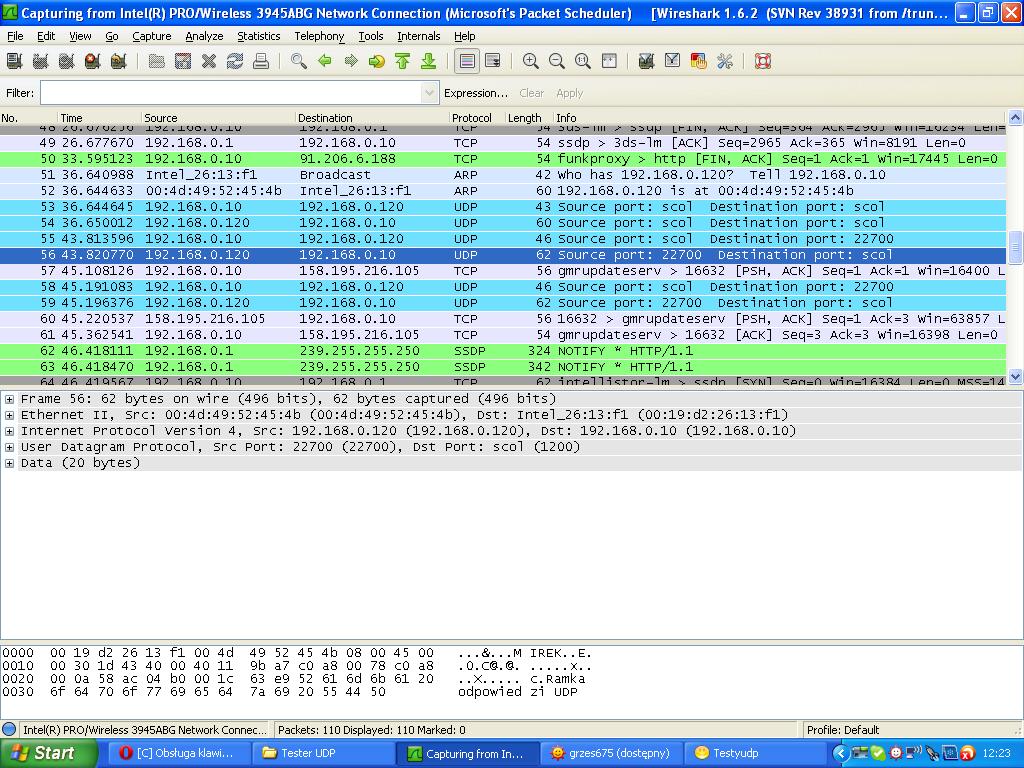Edit coloring rules icon
Screen dimensions: 1024x768
click(x=699, y=61)
